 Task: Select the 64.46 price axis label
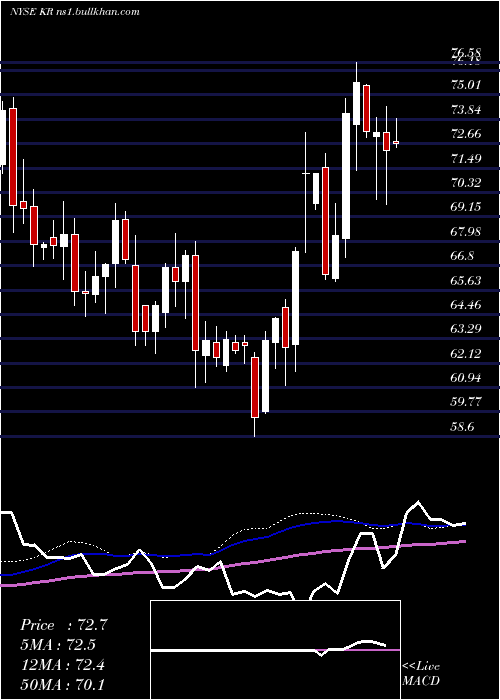466,304
